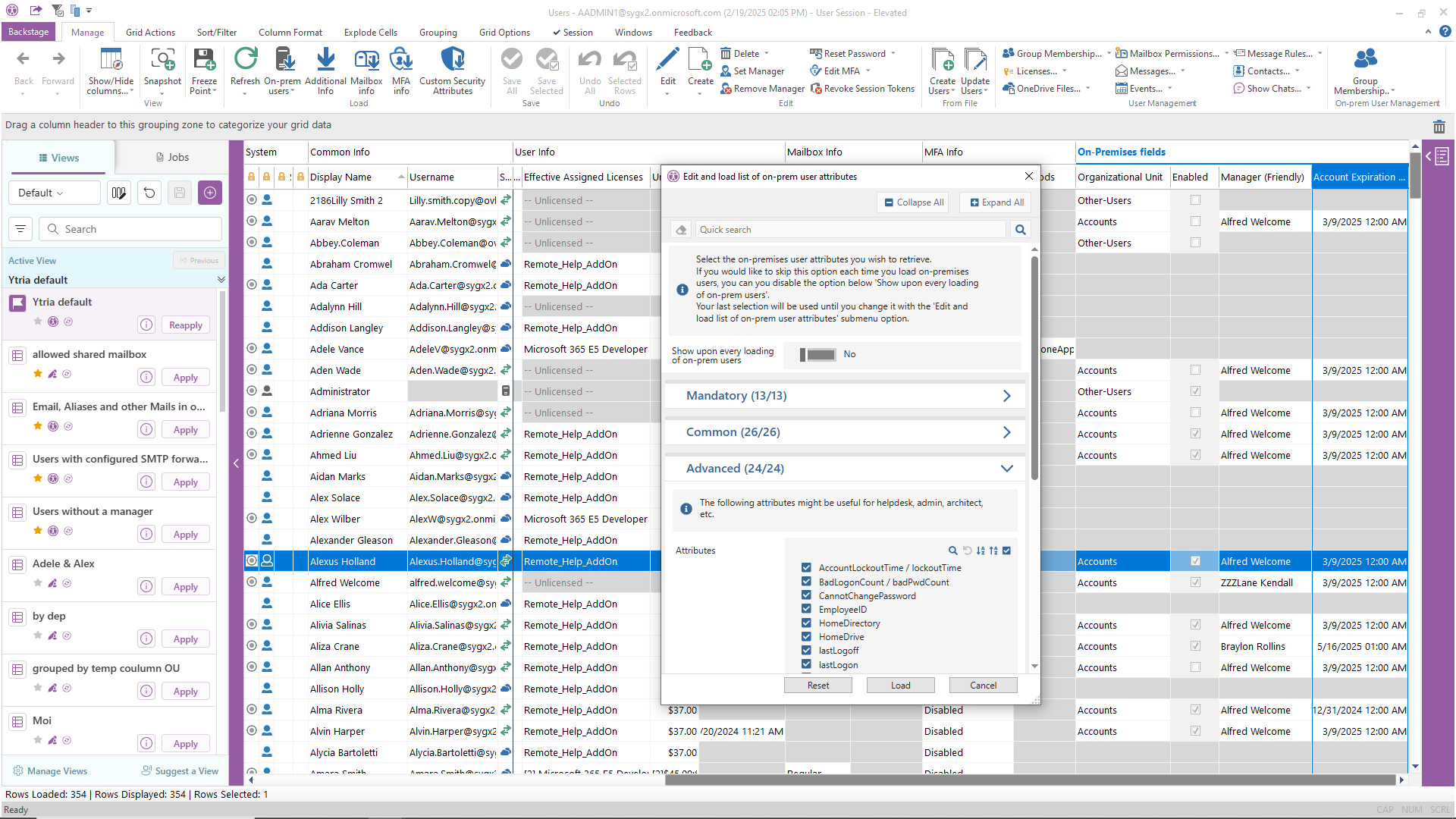This screenshot has width=1456, height=819.
Task: Click the search magnifier in dialog
Action: click(1021, 230)
